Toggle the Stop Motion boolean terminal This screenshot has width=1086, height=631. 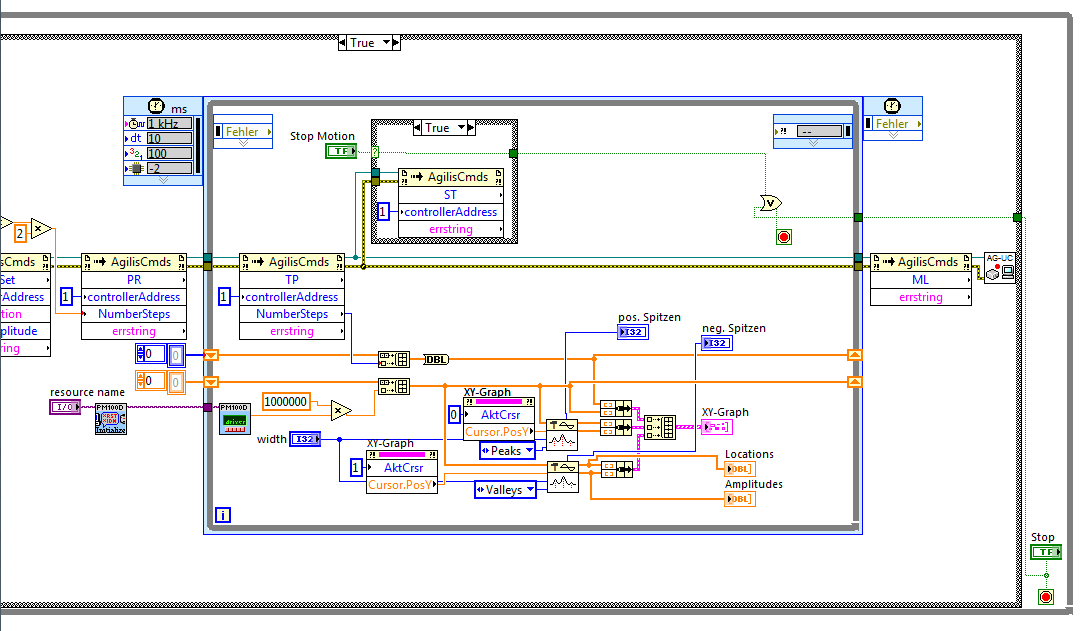tap(341, 150)
